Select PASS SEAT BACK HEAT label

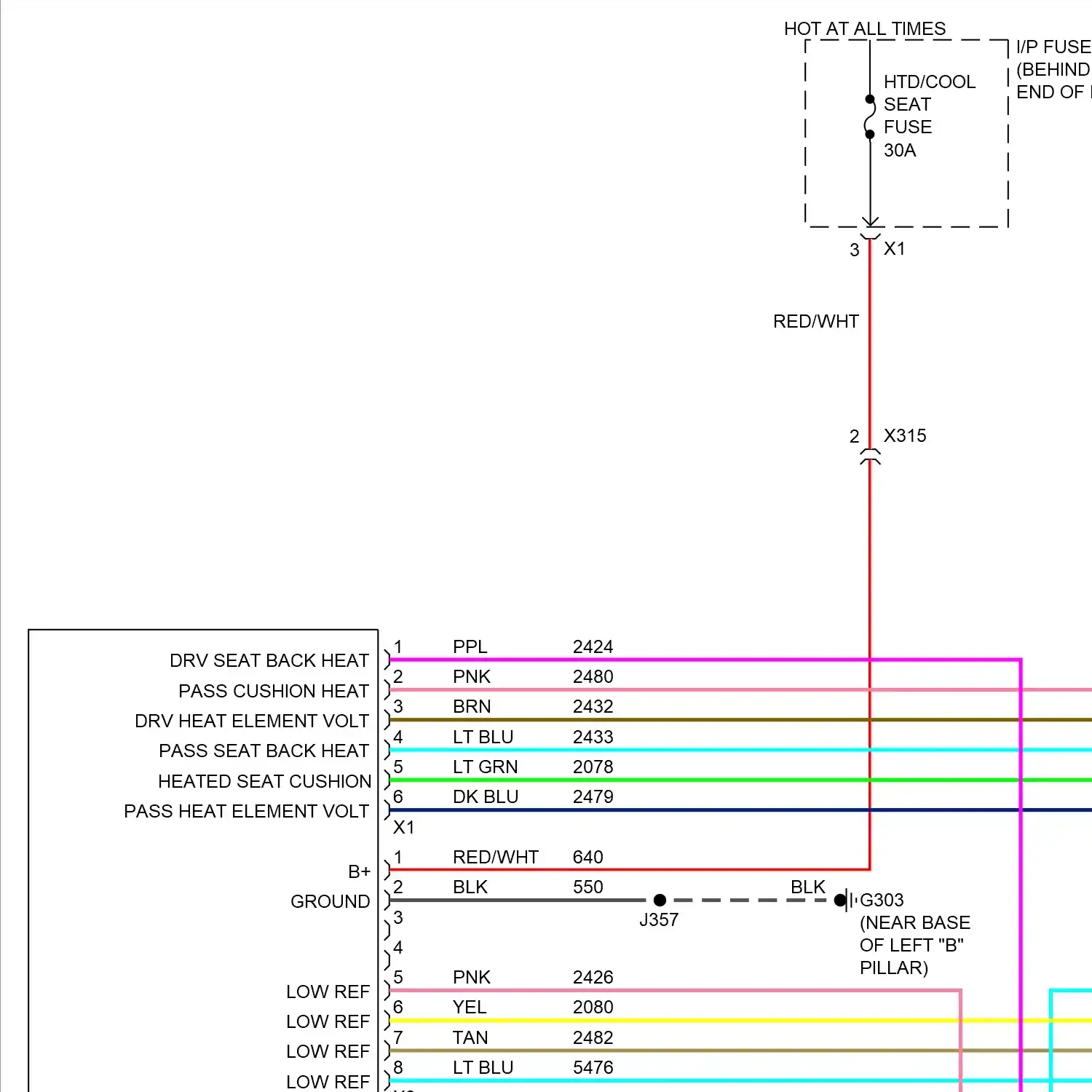coord(264,751)
